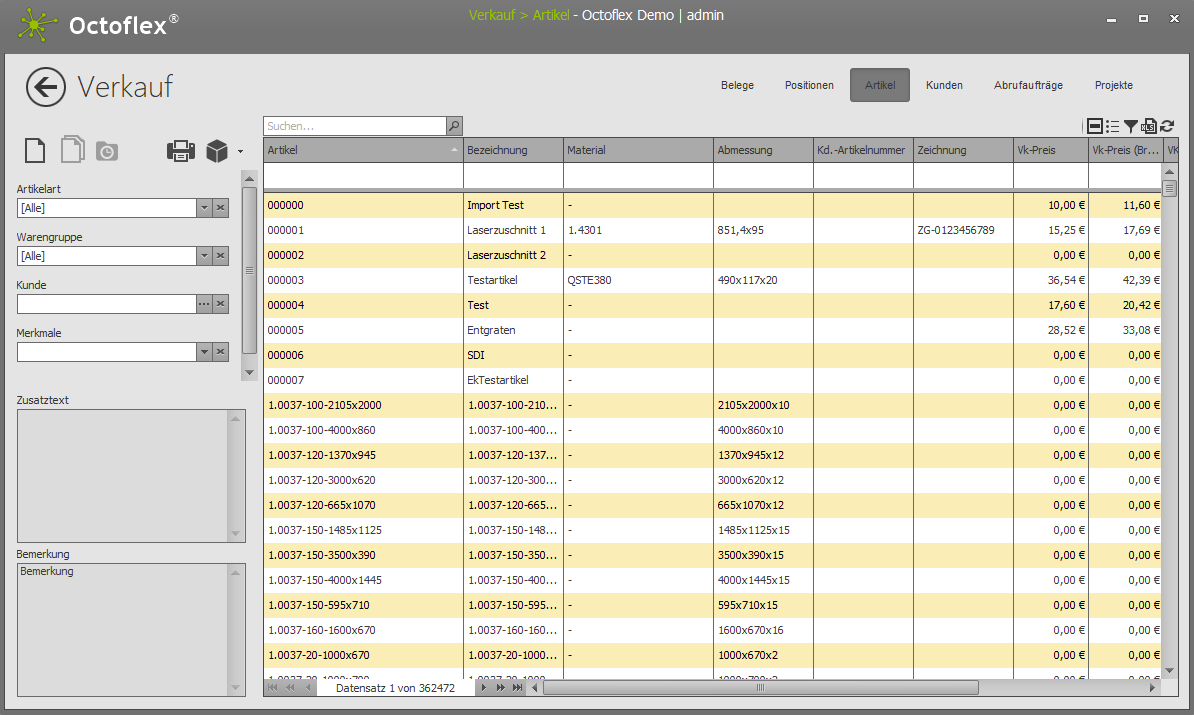Browse customers with the Kunde ellipsis button
Screen dimensions: 1194x715
pyautogui.click(x=204, y=304)
